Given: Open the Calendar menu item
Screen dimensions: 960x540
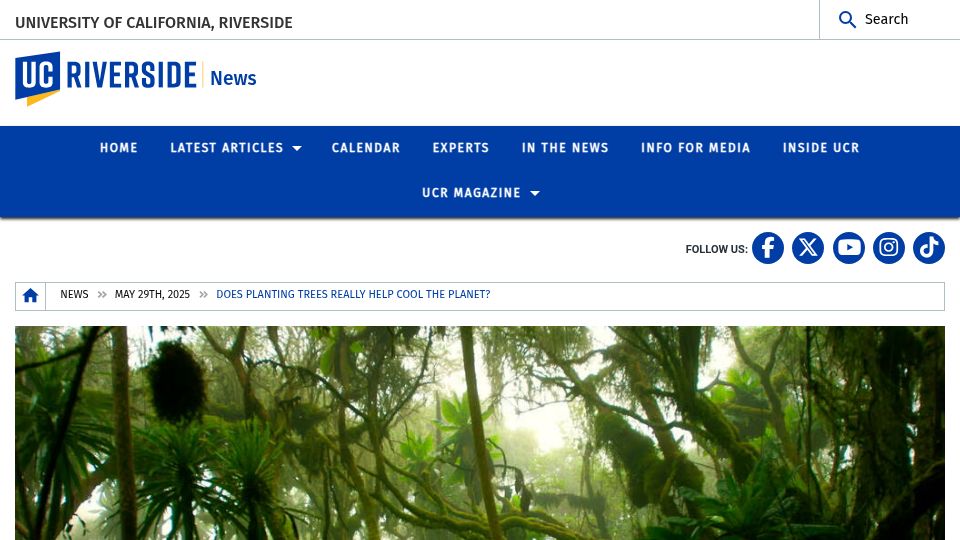Looking at the screenshot, I should pos(366,148).
